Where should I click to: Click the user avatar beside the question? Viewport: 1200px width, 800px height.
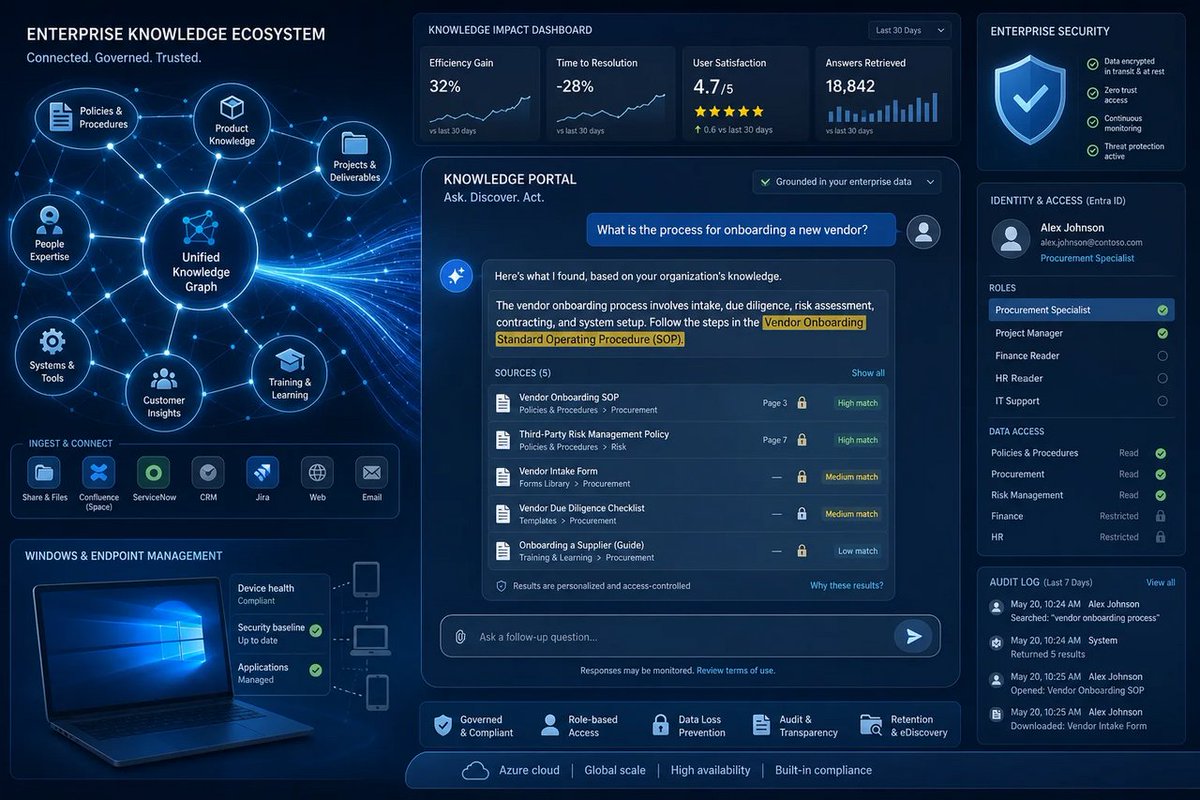click(x=924, y=232)
